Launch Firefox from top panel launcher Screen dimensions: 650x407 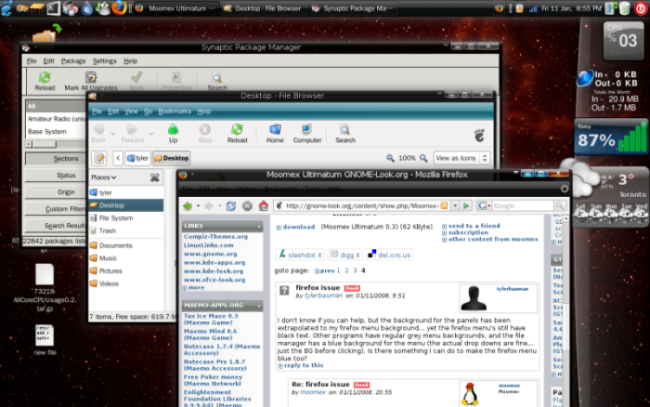(119, 8)
